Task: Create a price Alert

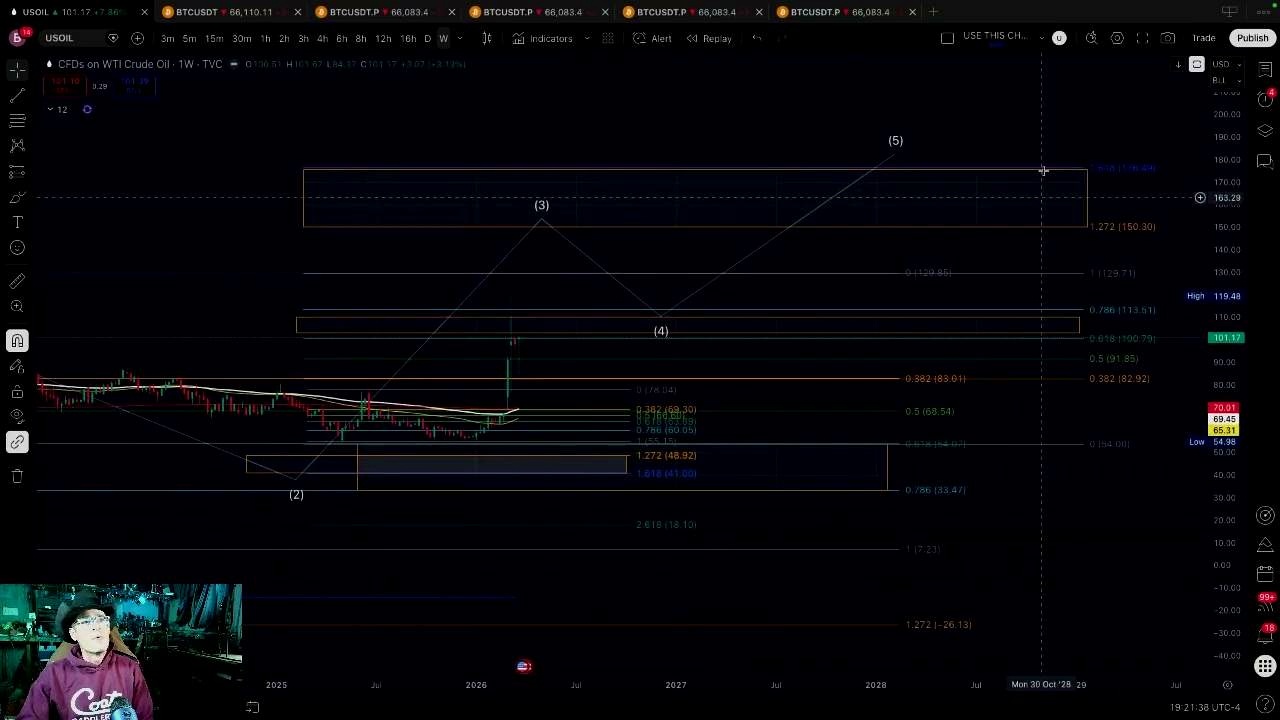Action: (x=652, y=38)
